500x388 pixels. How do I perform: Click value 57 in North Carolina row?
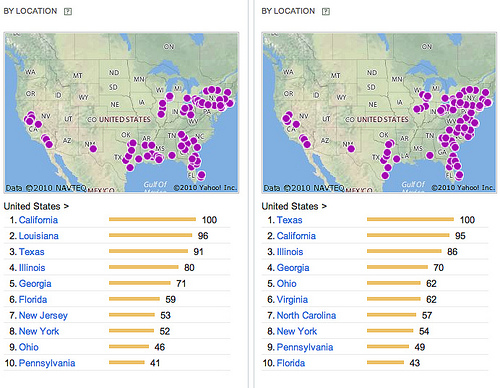[x=427, y=316]
